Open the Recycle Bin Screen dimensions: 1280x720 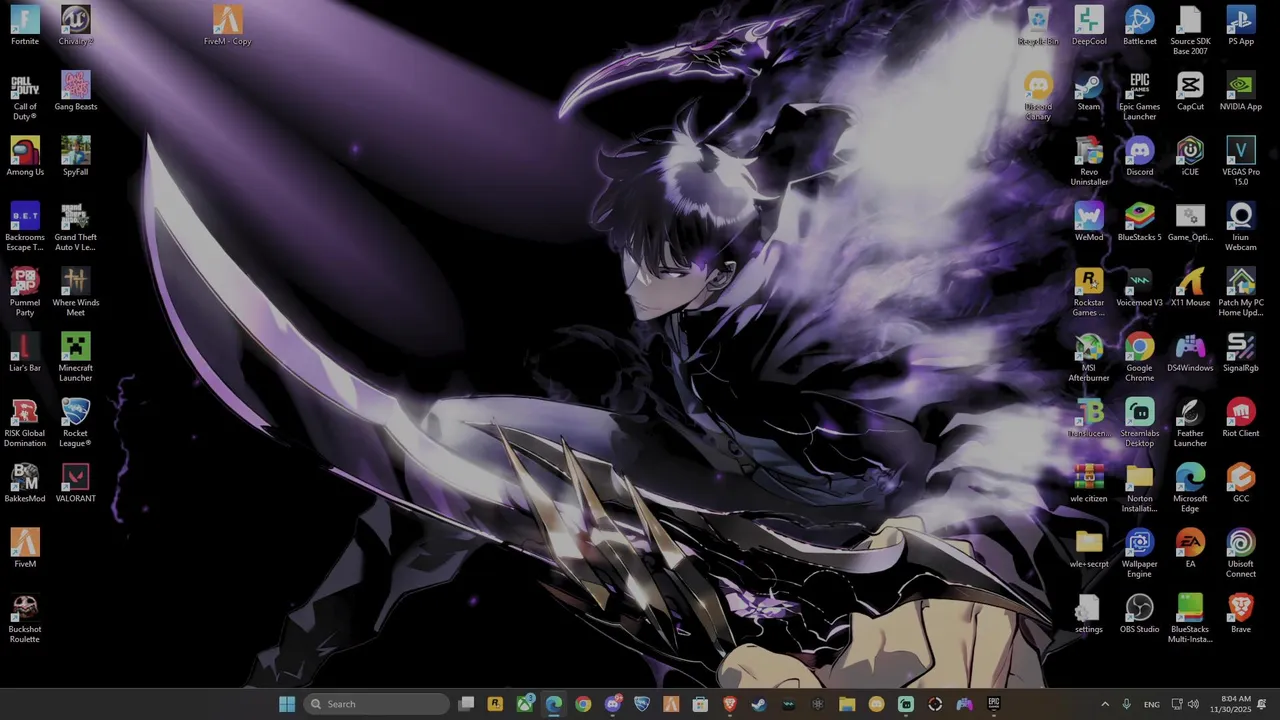point(1038,26)
